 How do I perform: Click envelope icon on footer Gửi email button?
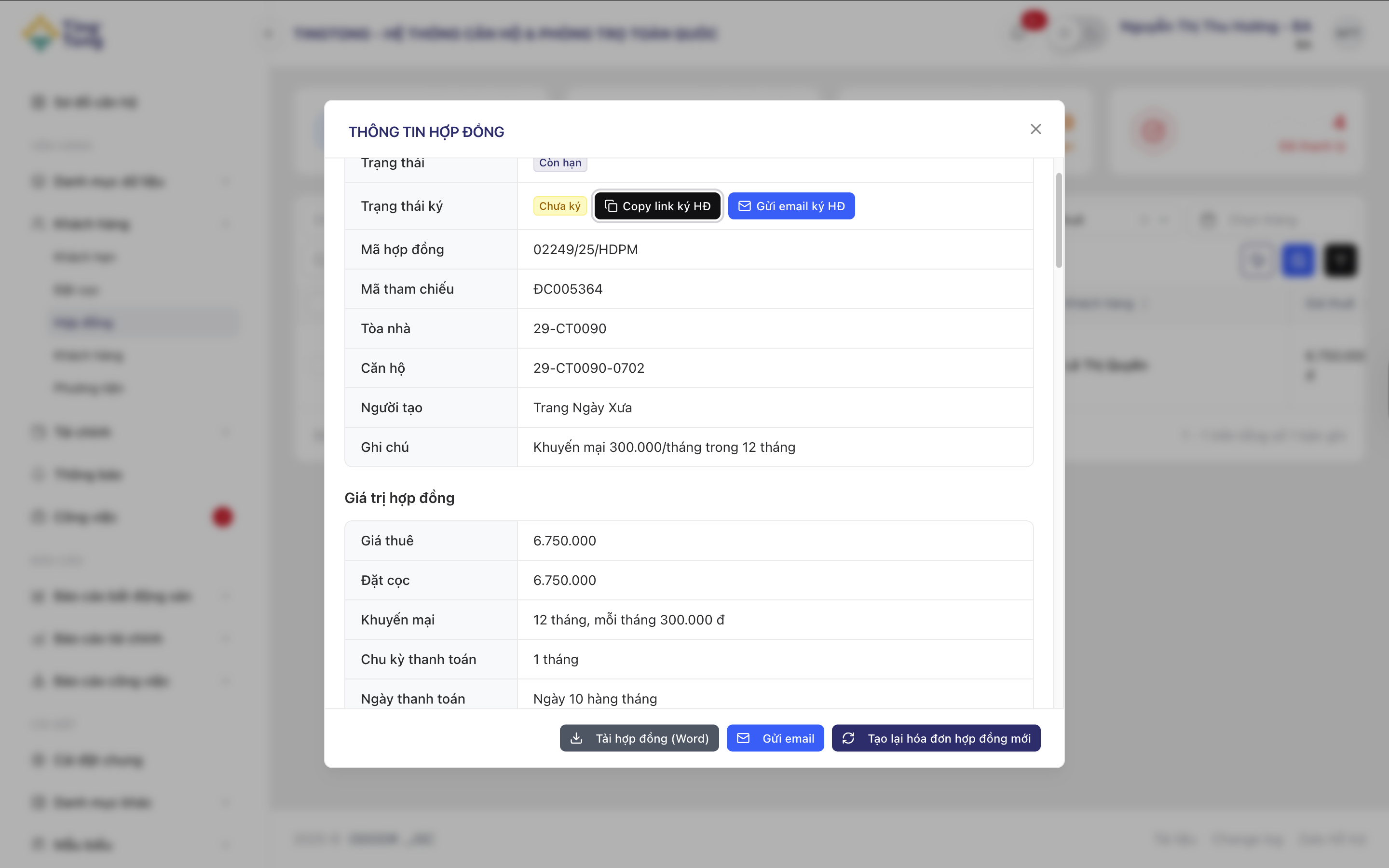click(x=743, y=738)
